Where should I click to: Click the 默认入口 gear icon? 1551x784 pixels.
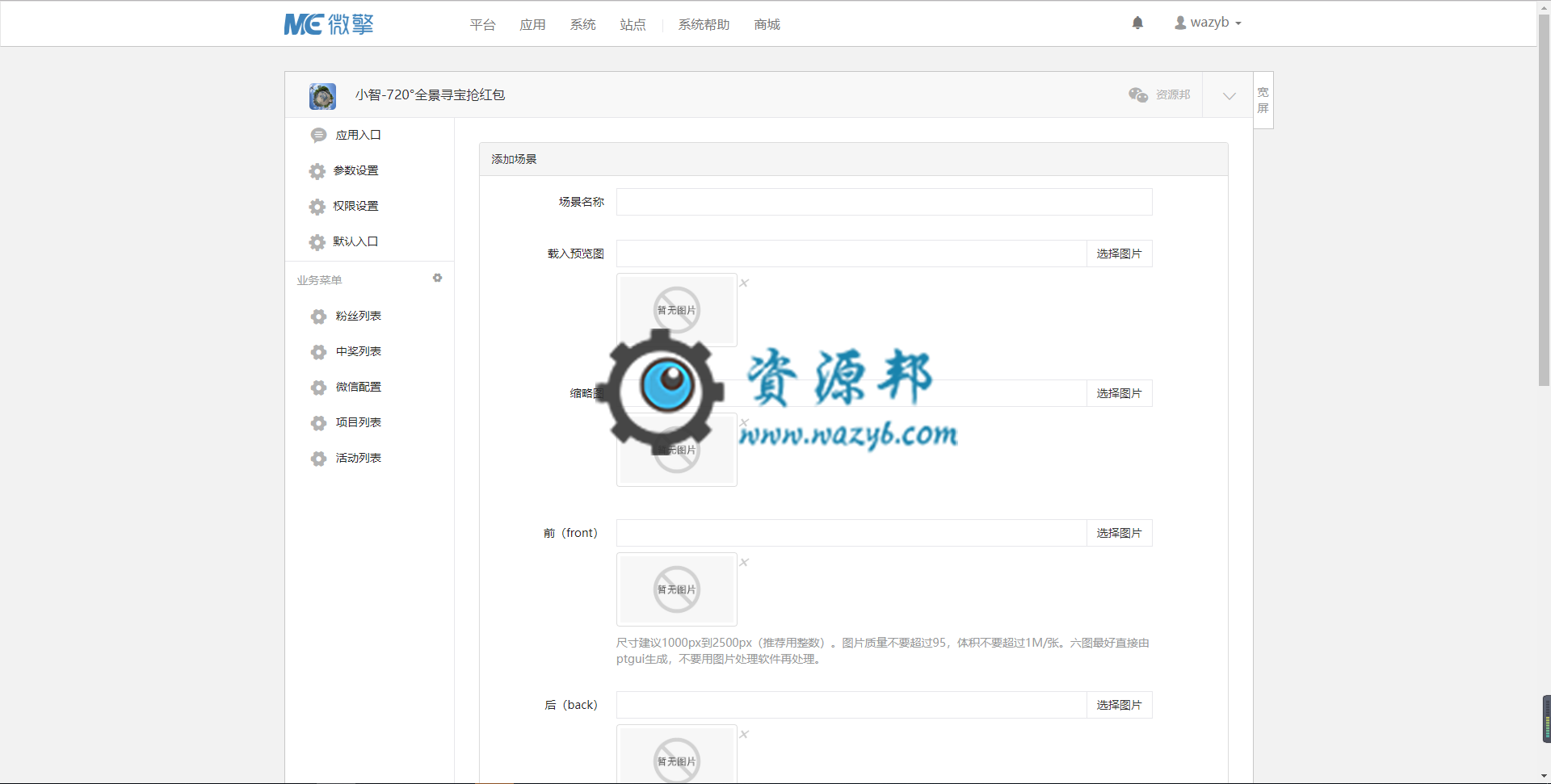(317, 242)
